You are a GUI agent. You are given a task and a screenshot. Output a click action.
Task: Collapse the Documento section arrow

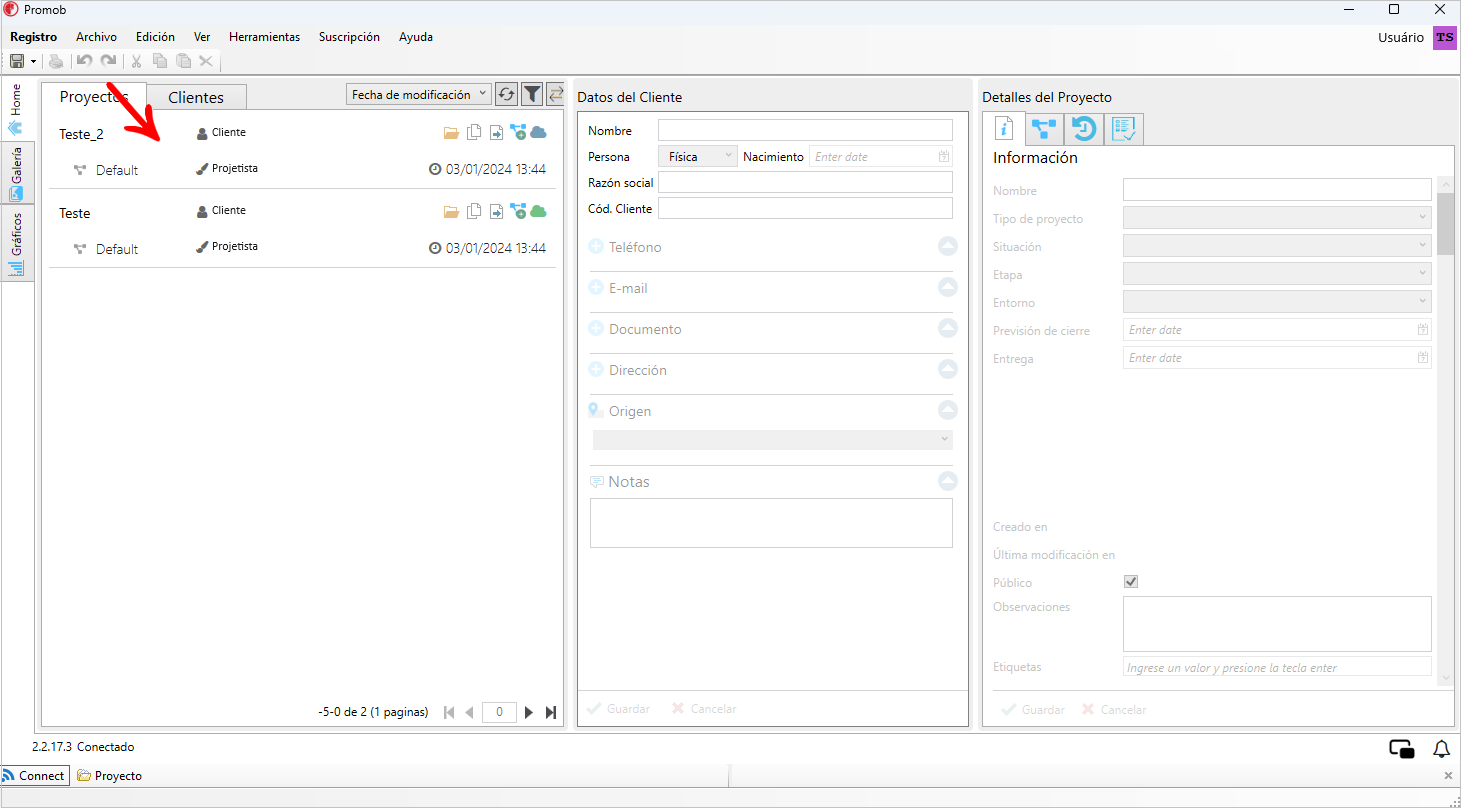point(947,328)
